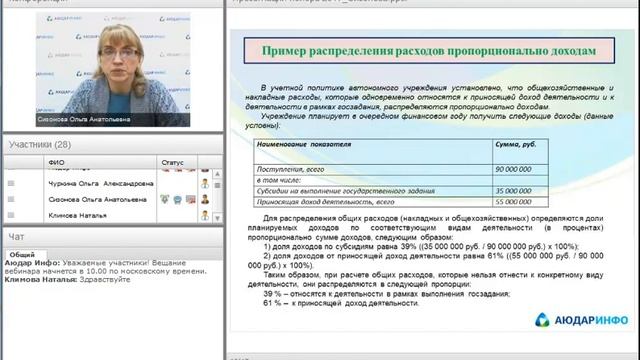Click the row Приносящая доход деятельность, всего

400,202
